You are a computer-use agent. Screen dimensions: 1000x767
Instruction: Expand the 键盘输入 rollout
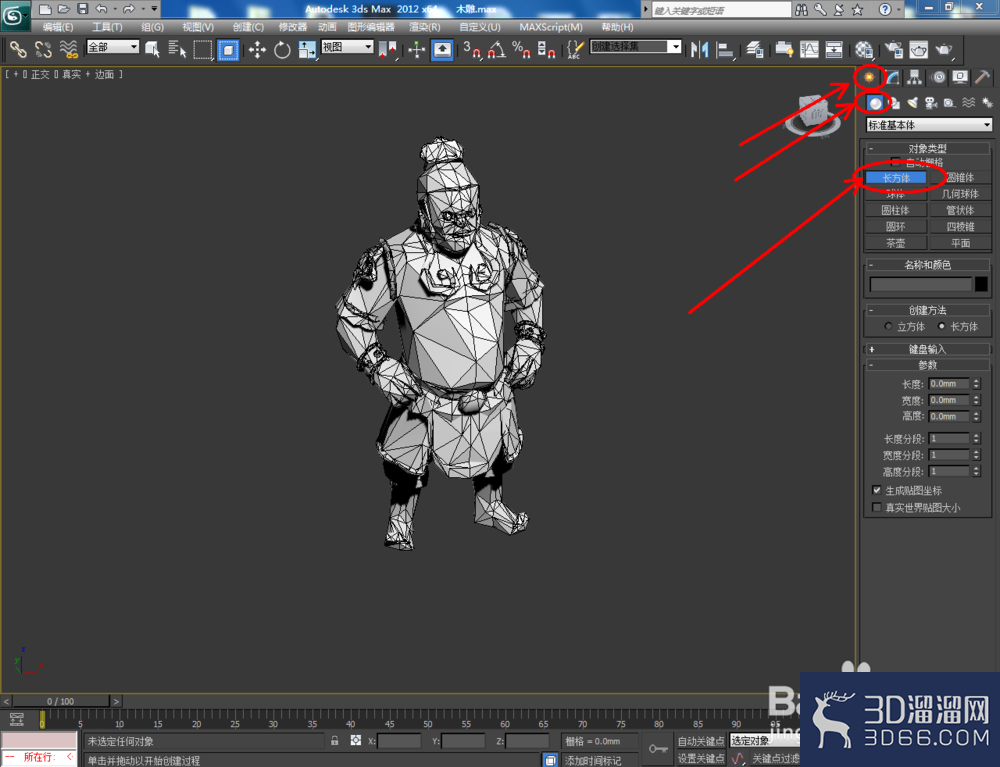927,349
